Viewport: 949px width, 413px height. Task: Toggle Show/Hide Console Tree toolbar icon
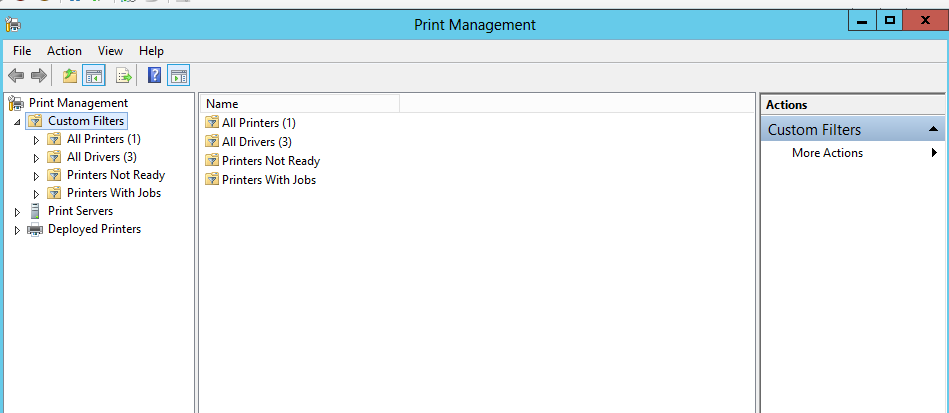94,76
